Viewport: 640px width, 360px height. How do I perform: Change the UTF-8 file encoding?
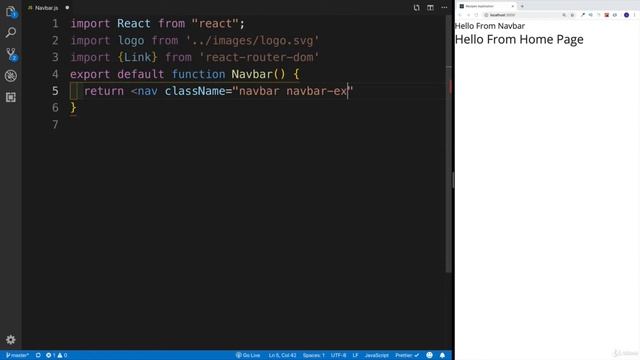[338, 355]
